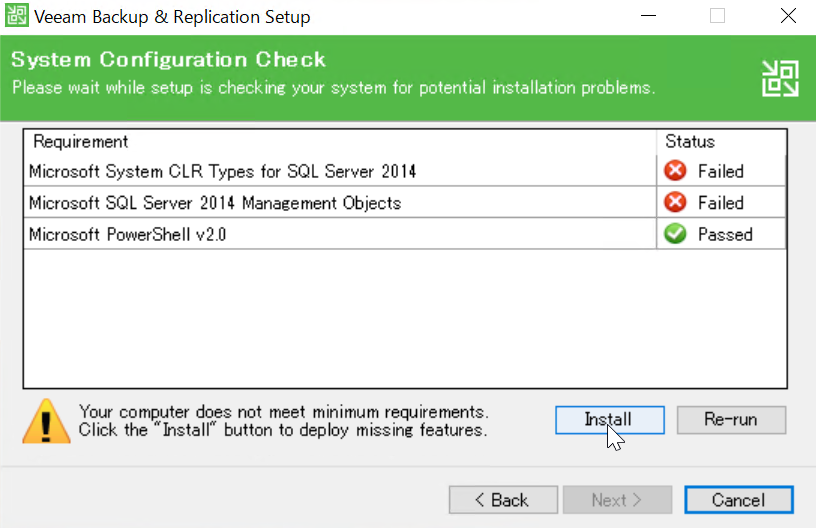Click the Veeam logo in title bar
Viewport: 816px width, 528px height.
[x=17, y=16]
